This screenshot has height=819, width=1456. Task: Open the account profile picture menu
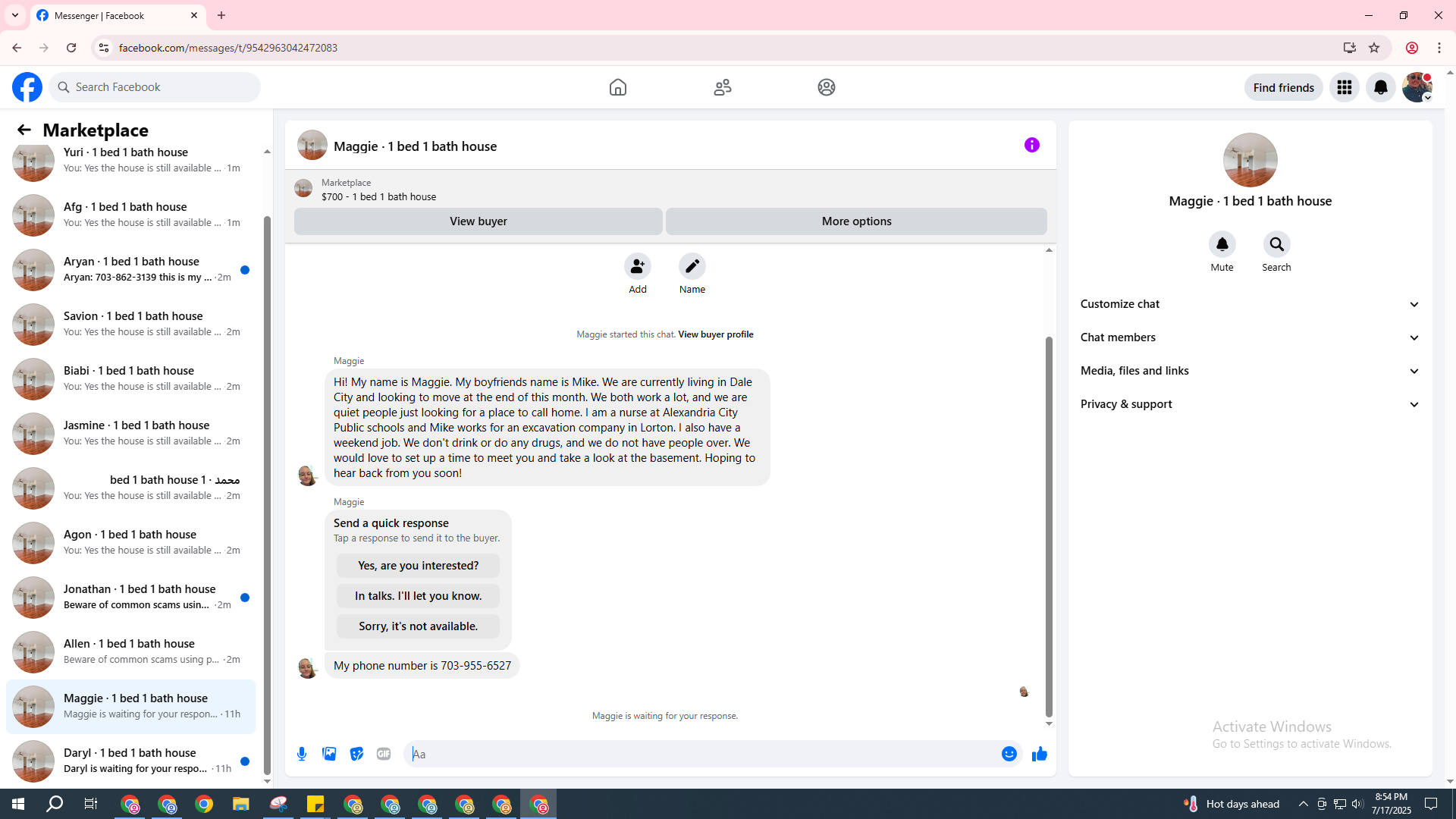(1417, 87)
